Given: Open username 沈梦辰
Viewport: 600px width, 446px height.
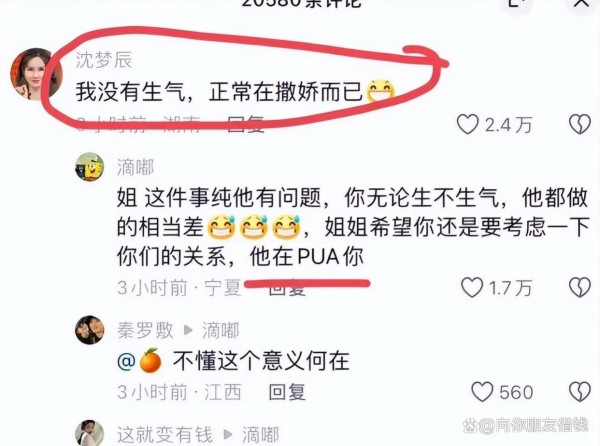Looking at the screenshot, I should (x=104, y=60).
